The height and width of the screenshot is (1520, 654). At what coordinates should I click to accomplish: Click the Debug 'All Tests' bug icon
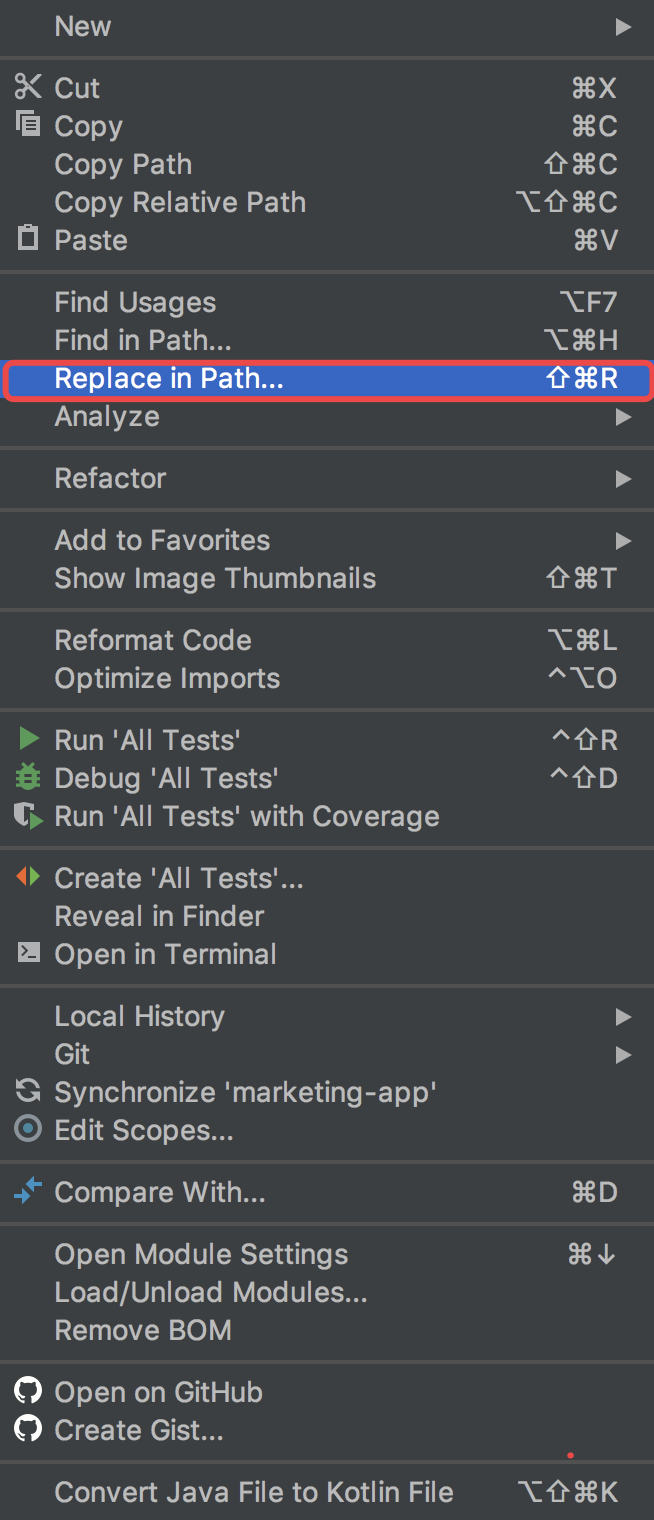click(28, 777)
